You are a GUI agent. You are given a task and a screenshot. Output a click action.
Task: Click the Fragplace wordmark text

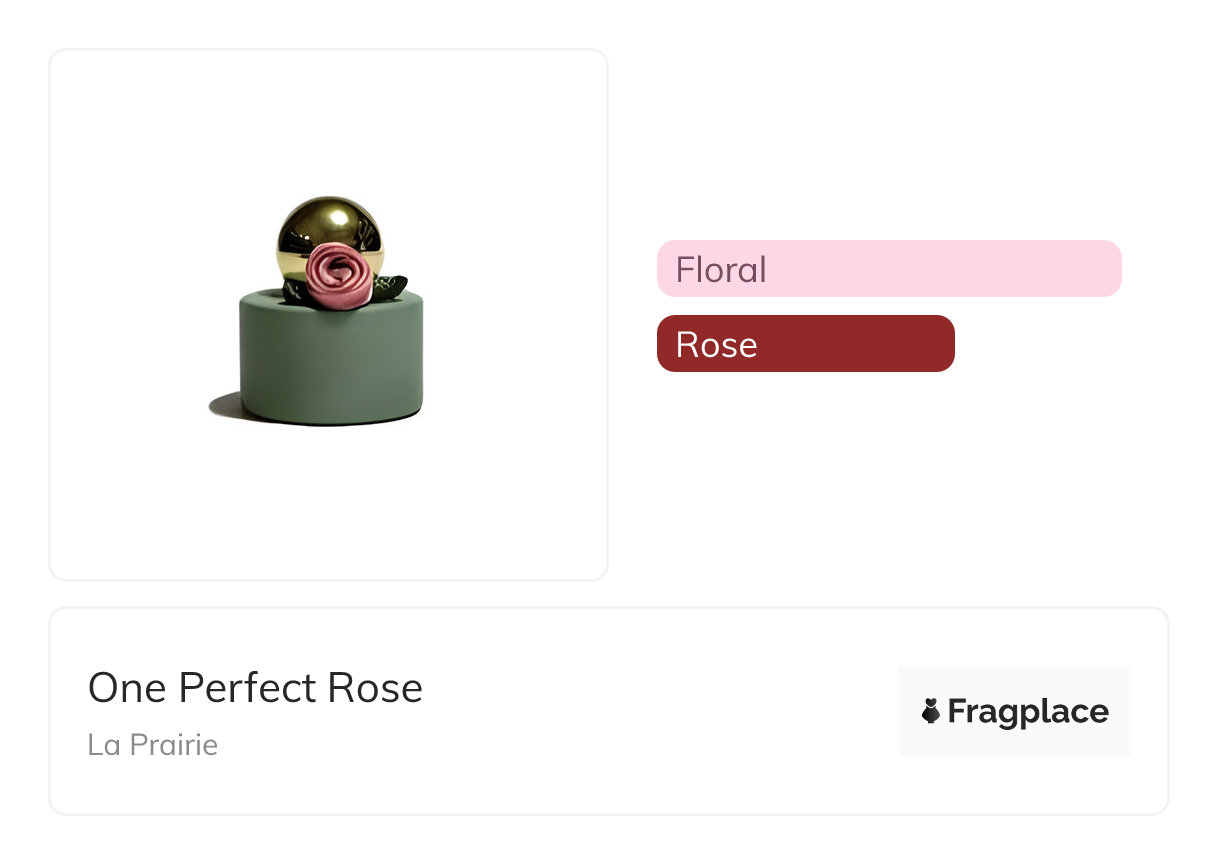pyautogui.click(x=1027, y=711)
